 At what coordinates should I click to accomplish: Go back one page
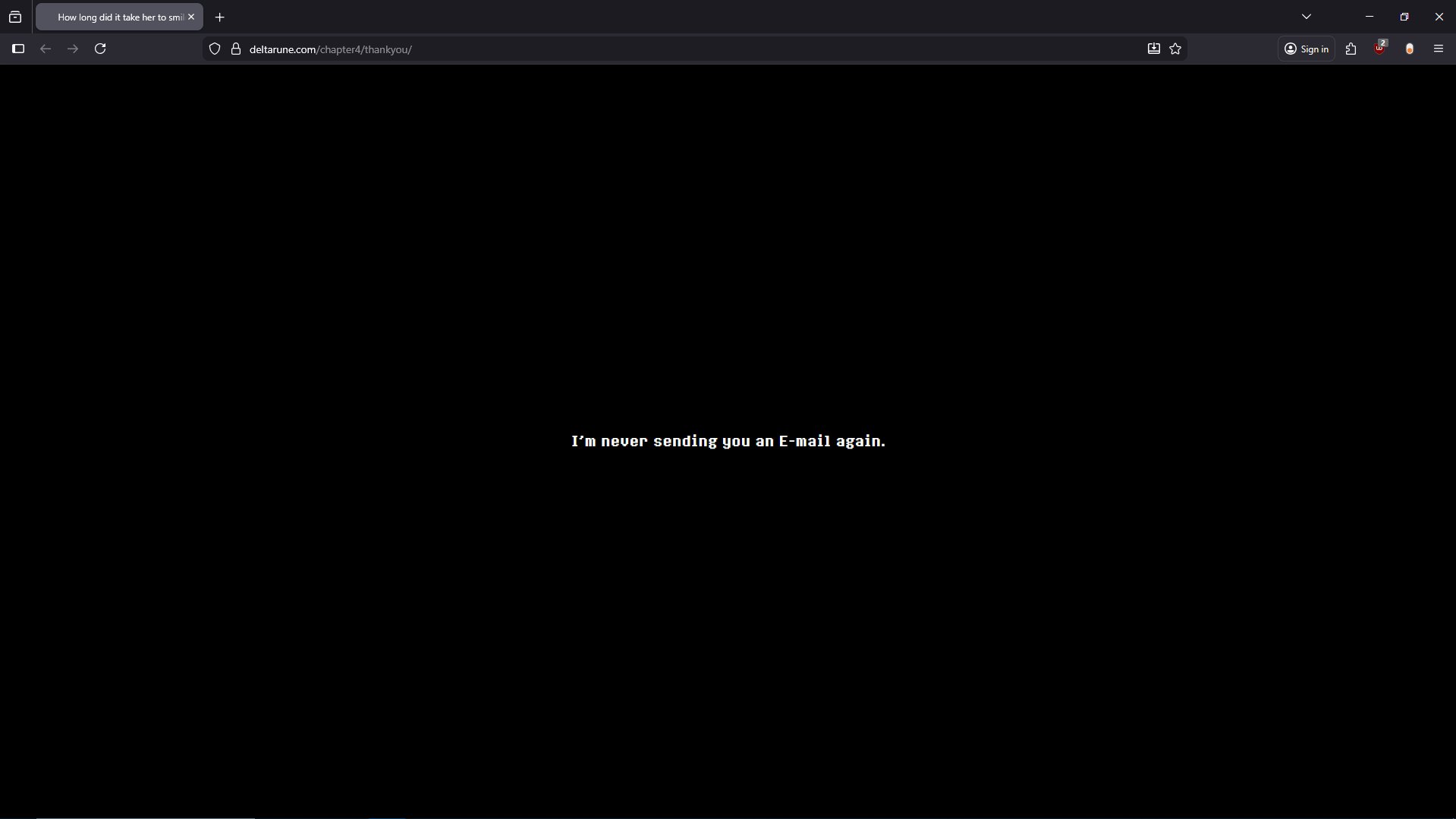point(46,49)
